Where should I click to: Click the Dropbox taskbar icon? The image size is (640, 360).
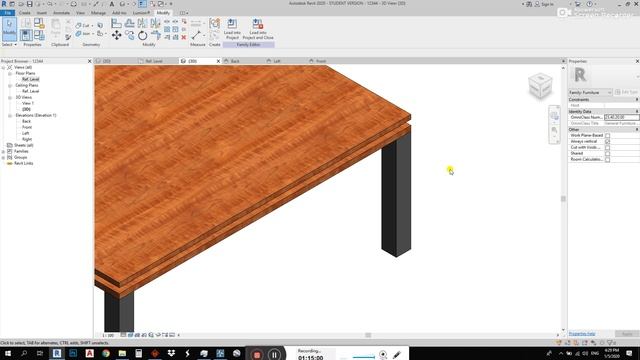pyautogui.click(x=171, y=353)
